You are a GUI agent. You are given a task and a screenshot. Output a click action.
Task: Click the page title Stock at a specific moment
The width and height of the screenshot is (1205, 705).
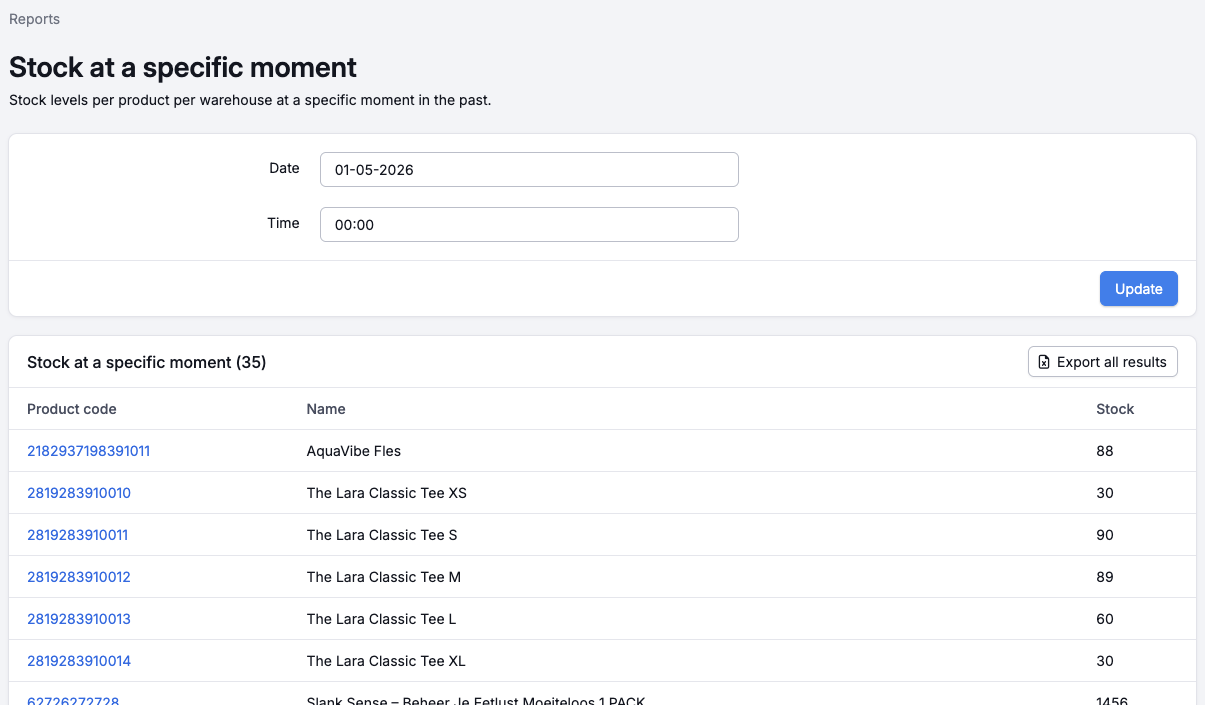pyautogui.click(x=183, y=68)
